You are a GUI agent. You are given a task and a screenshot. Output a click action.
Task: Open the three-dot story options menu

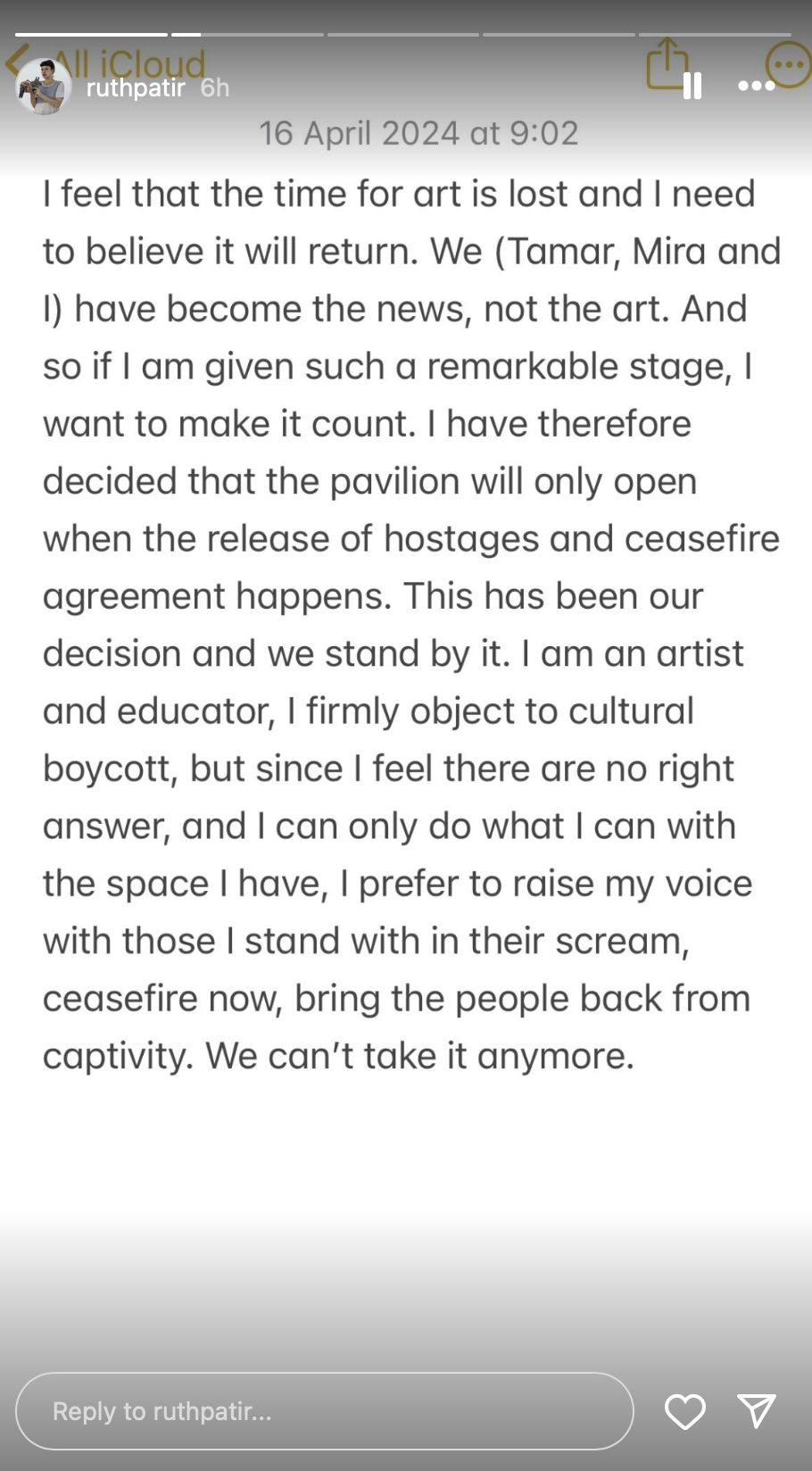click(756, 86)
